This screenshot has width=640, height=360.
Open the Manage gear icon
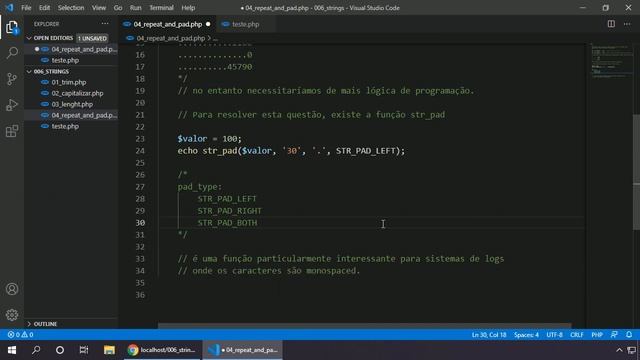pyautogui.click(x=12, y=315)
